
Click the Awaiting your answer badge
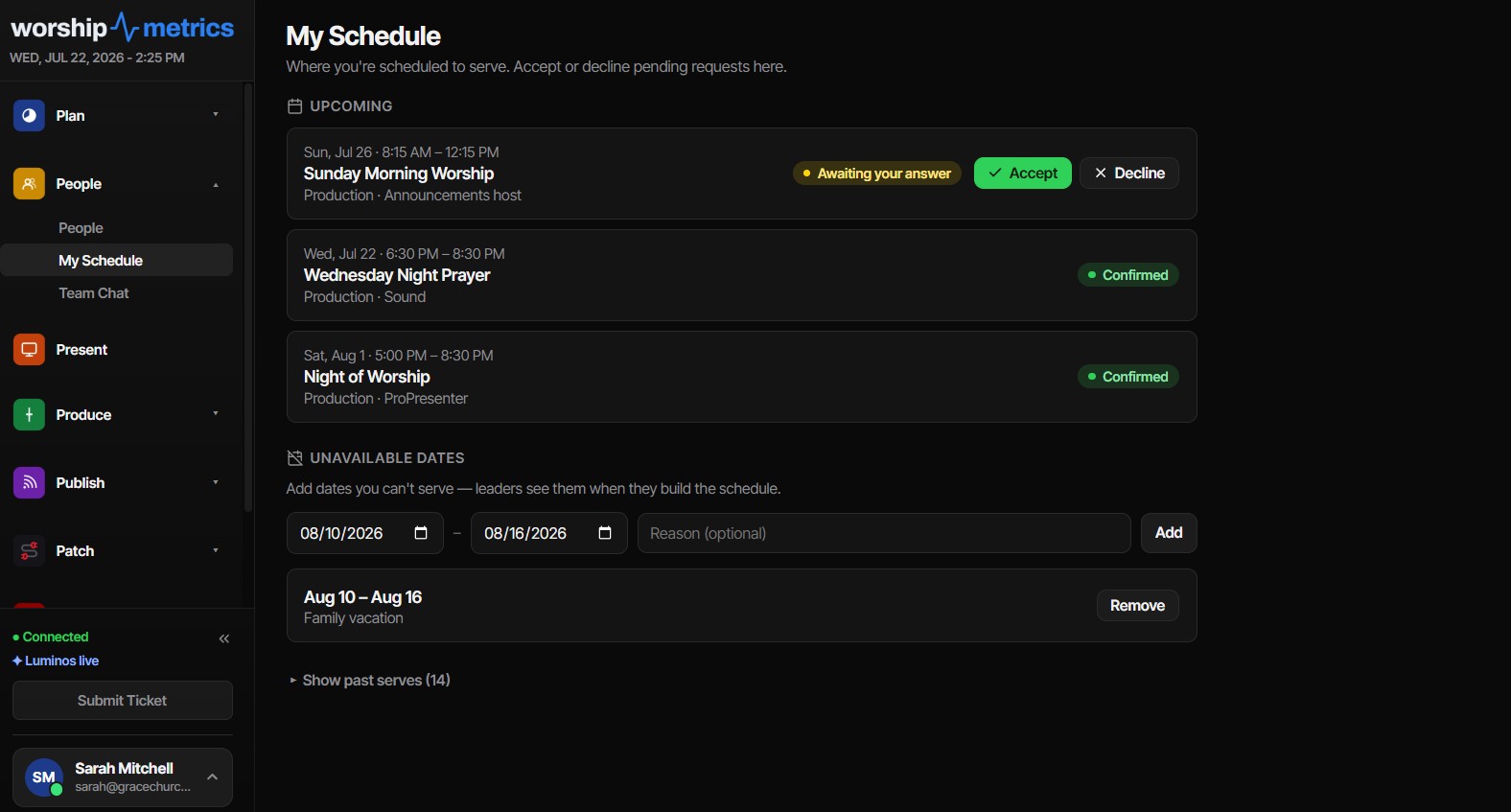tap(877, 174)
